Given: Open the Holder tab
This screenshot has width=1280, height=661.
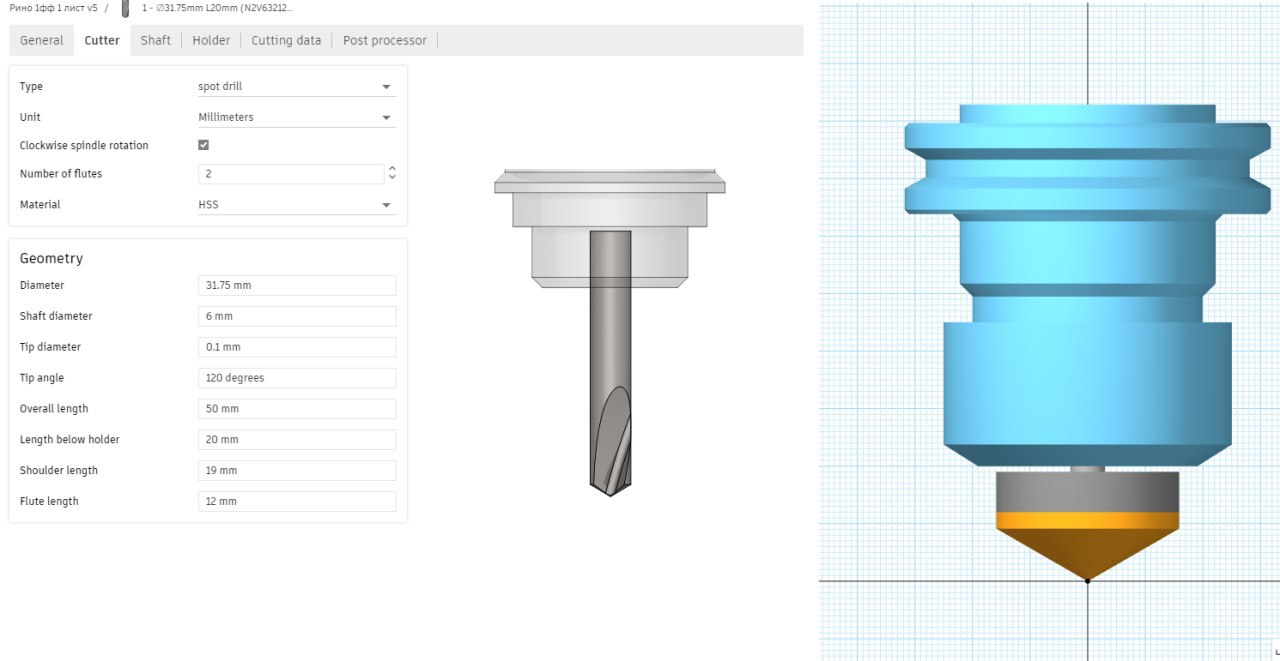Looking at the screenshot, I should click(211, 40).
